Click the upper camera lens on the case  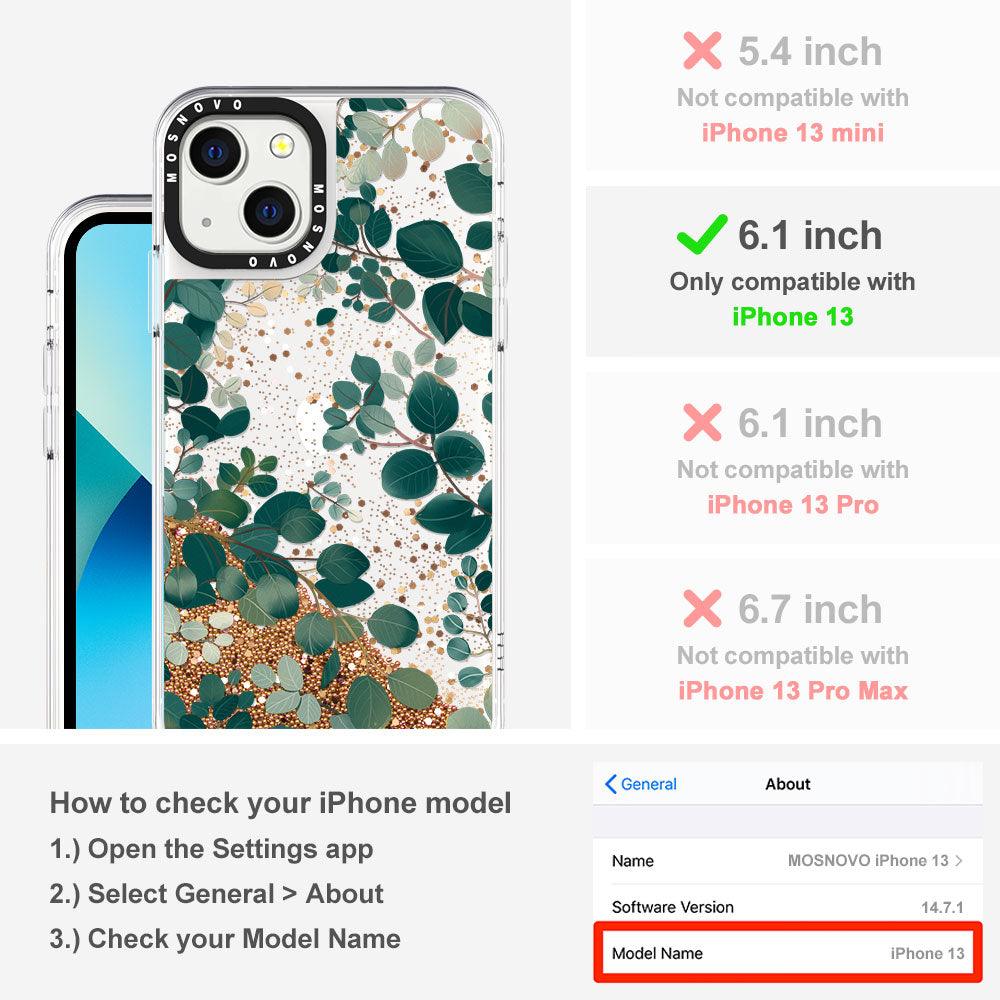click(x=216, y=152)
